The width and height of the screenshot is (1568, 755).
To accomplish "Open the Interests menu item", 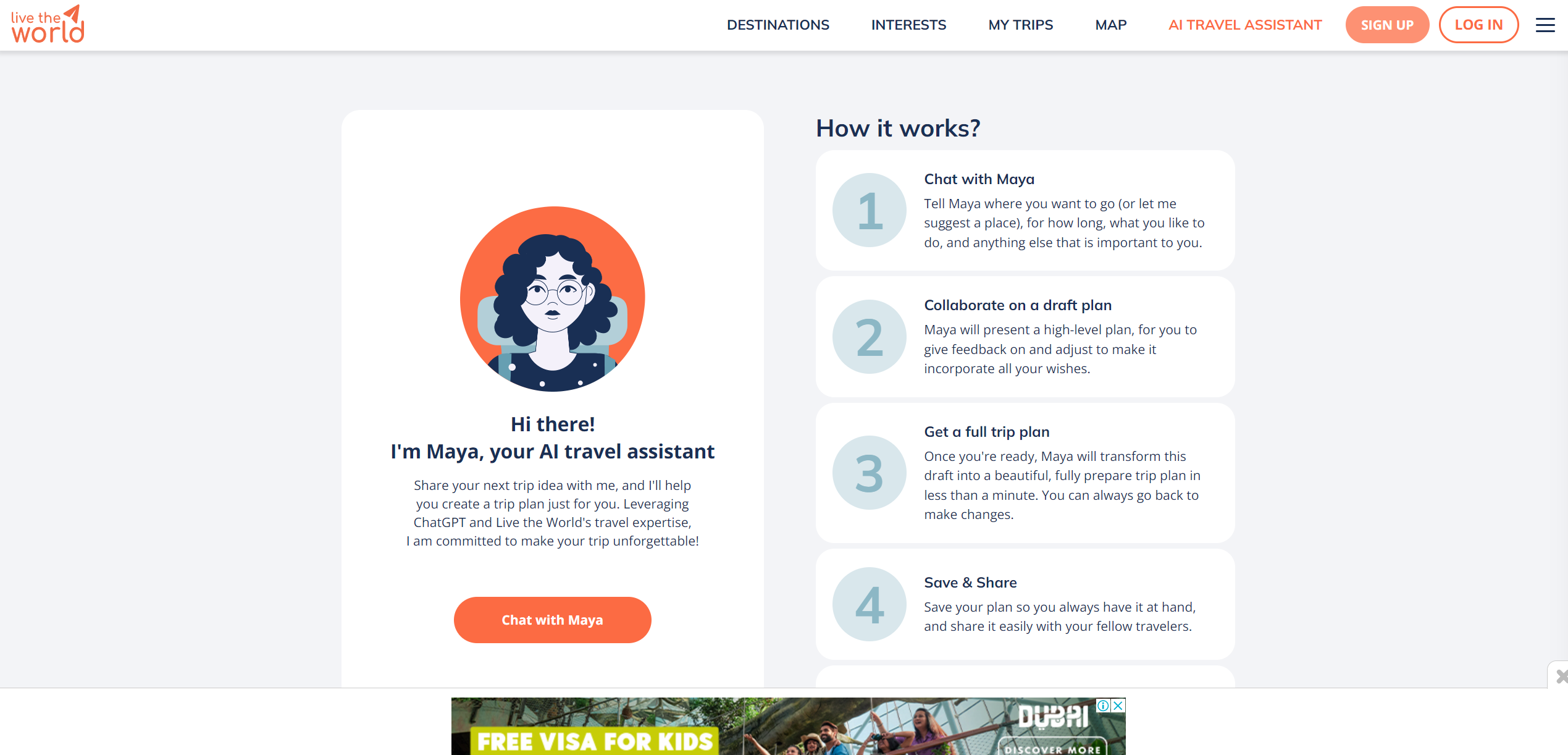I will click(908, 25).
